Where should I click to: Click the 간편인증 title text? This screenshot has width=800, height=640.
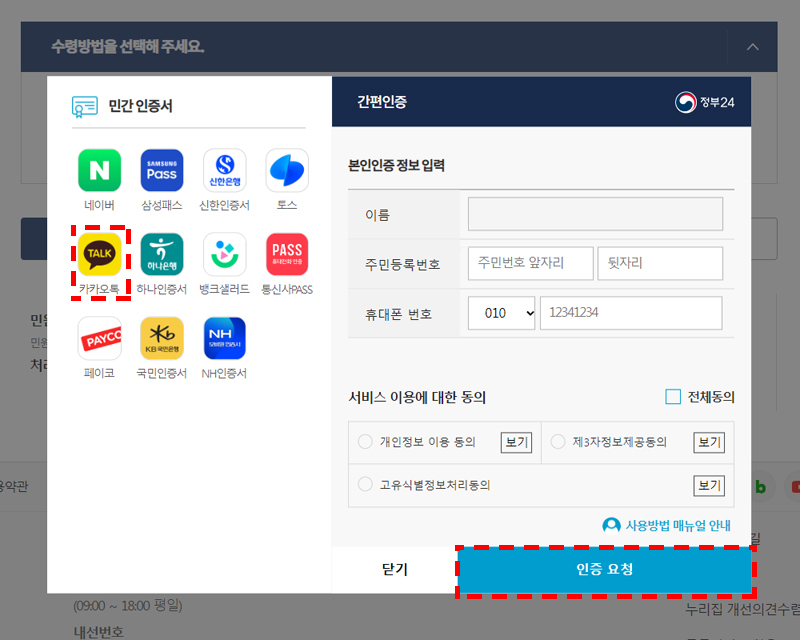coord(382,102)
